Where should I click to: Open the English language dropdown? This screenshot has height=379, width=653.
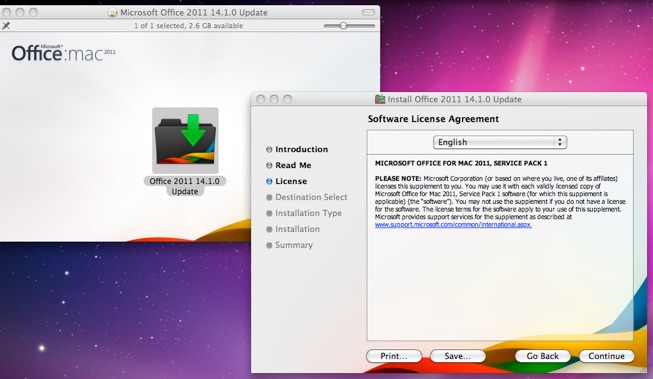[x=500, y=142]
